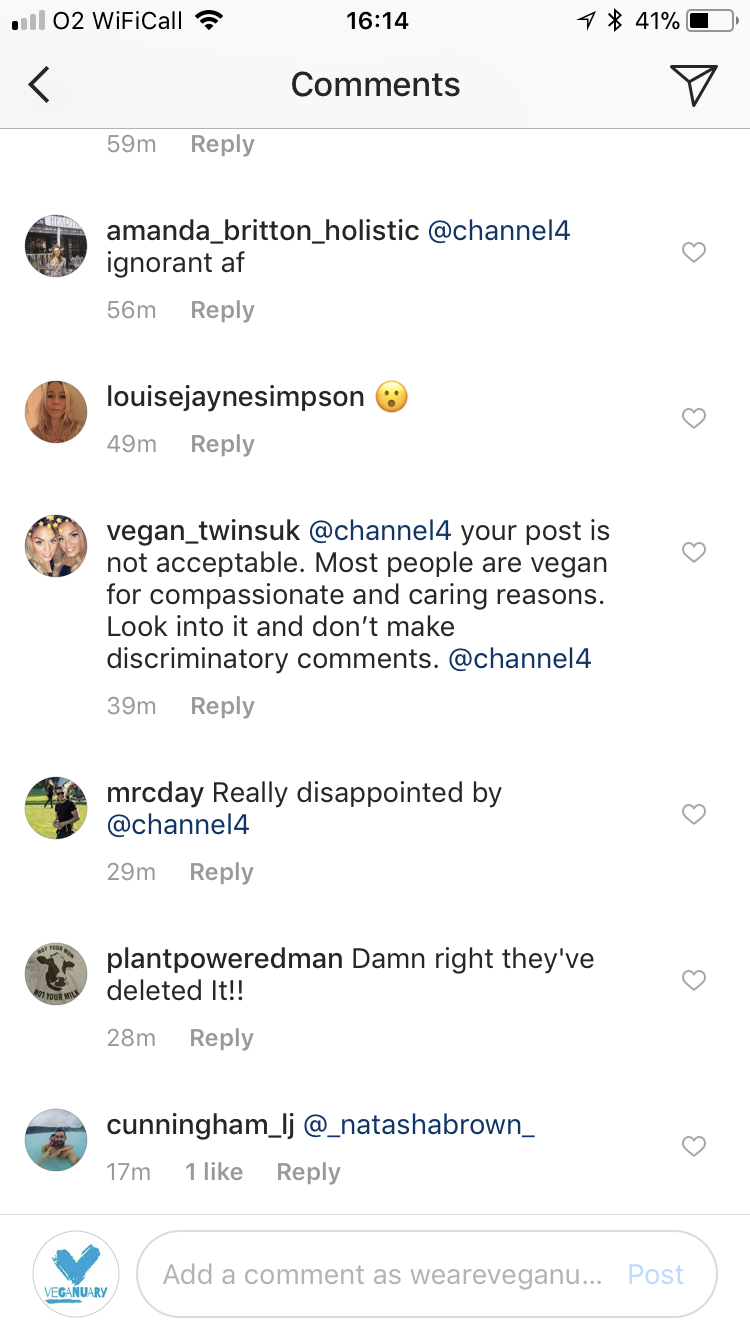
Task: Like mrcday's comment with the heart
Action: click(693, 813)
